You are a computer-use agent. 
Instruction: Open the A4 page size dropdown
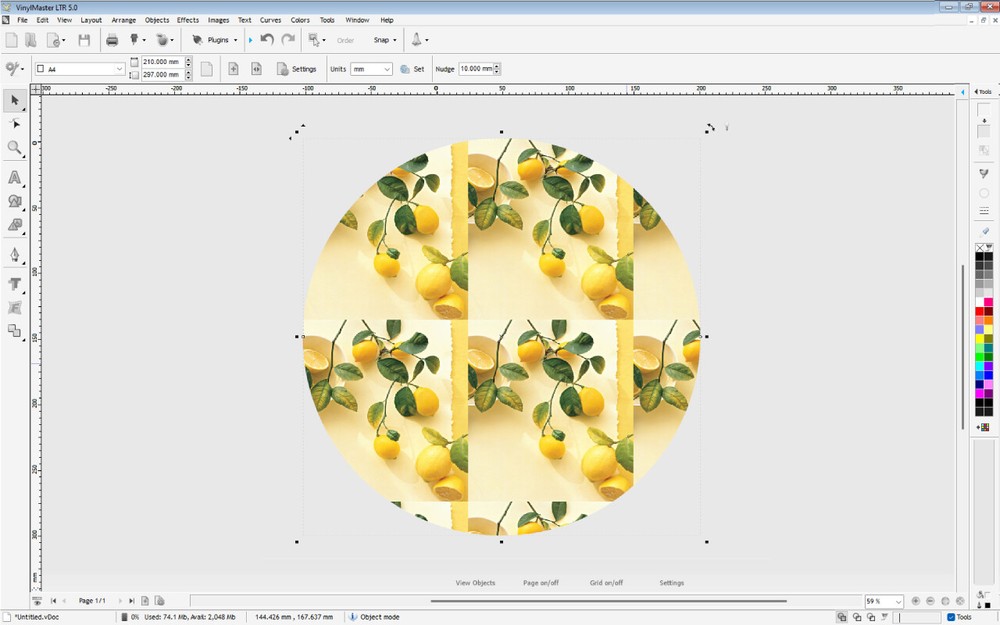tap(117, 69)
